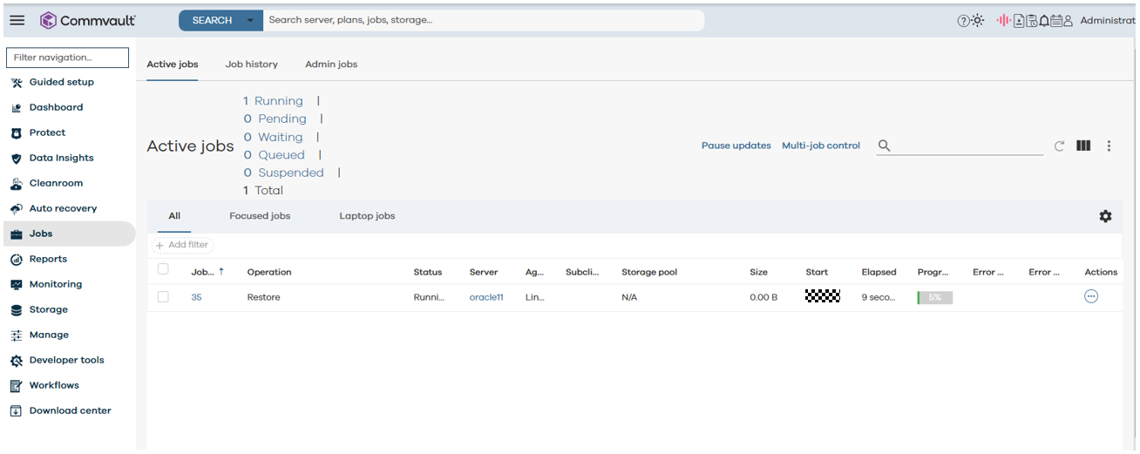The height and width of the screenshot is (454, 1140).
Task: Open the oracle11 server link
Action: (486, 297)
